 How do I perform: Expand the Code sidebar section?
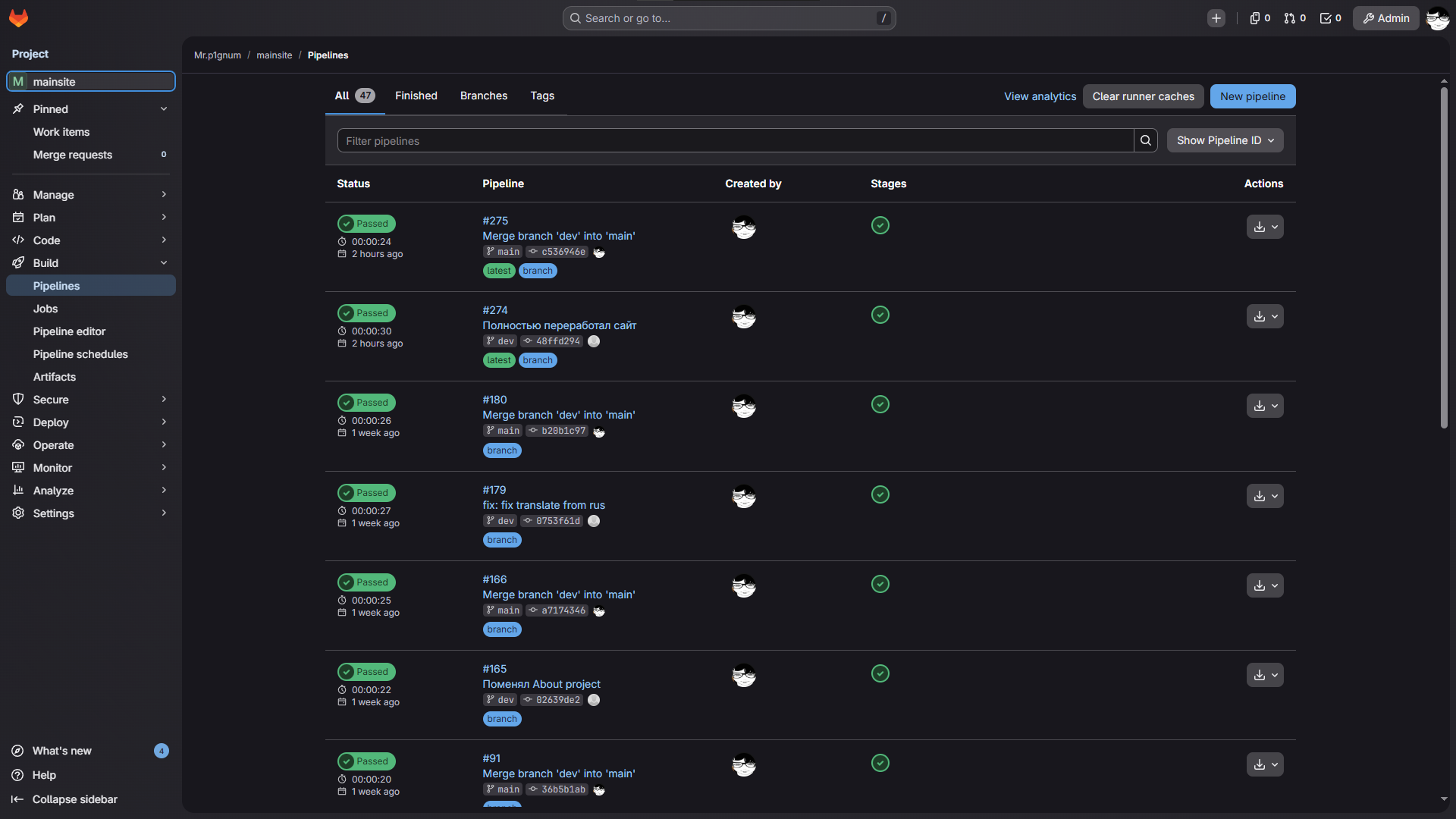click(x=90, y=240)
